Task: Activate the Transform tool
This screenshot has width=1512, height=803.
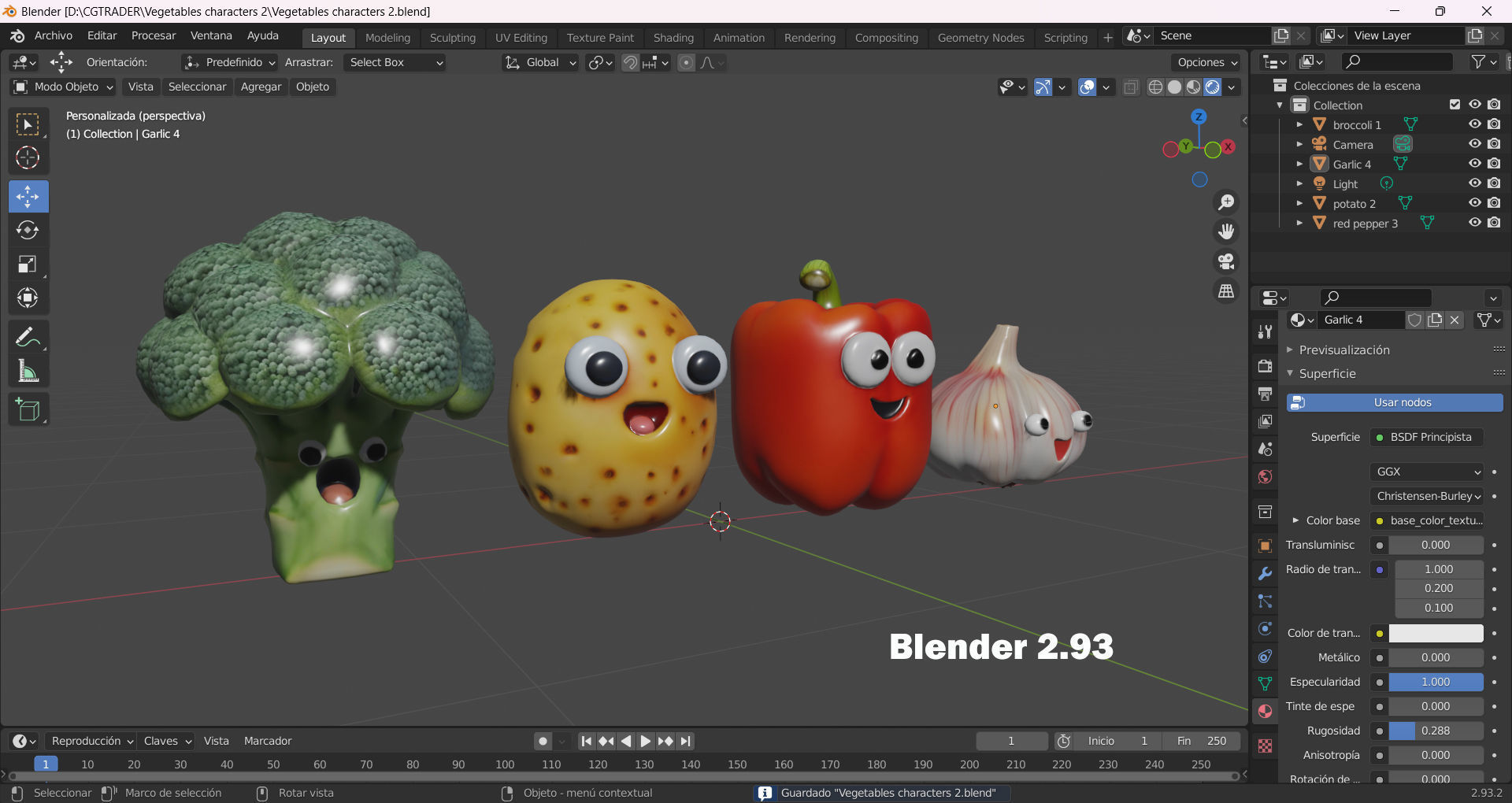Action: [x=28, y=298]
